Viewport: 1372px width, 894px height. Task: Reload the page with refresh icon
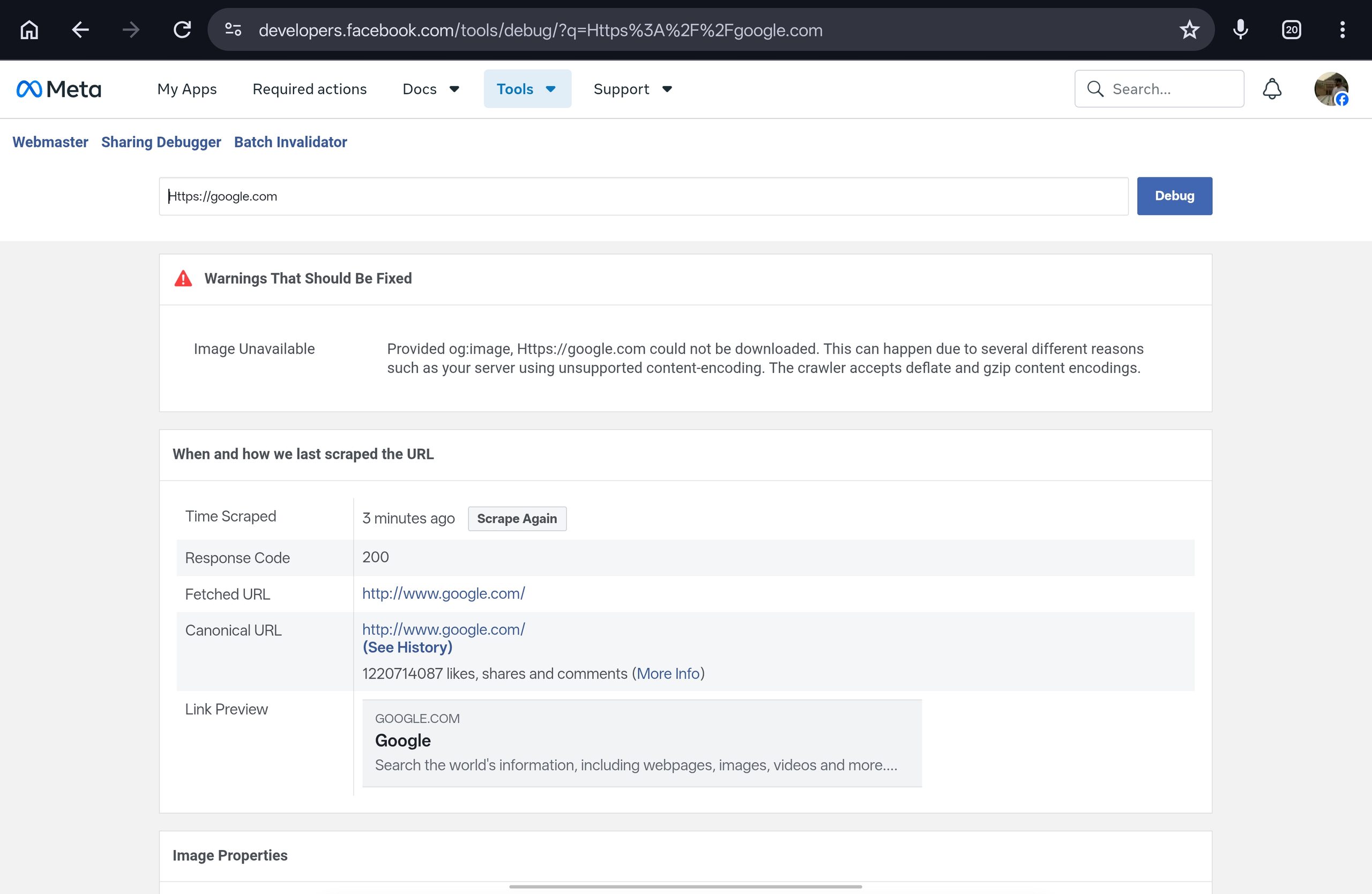tap(182, 30)
